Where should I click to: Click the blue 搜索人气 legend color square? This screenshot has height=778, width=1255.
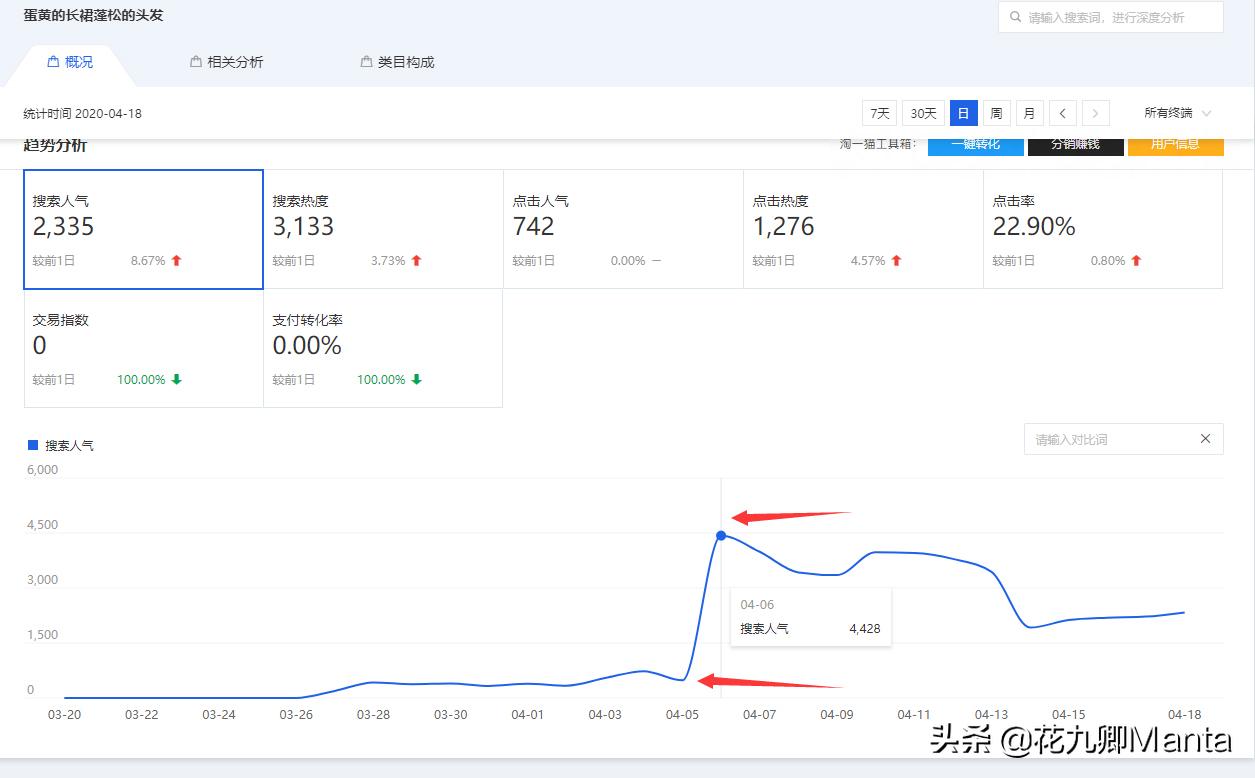(x=31, y=445)
